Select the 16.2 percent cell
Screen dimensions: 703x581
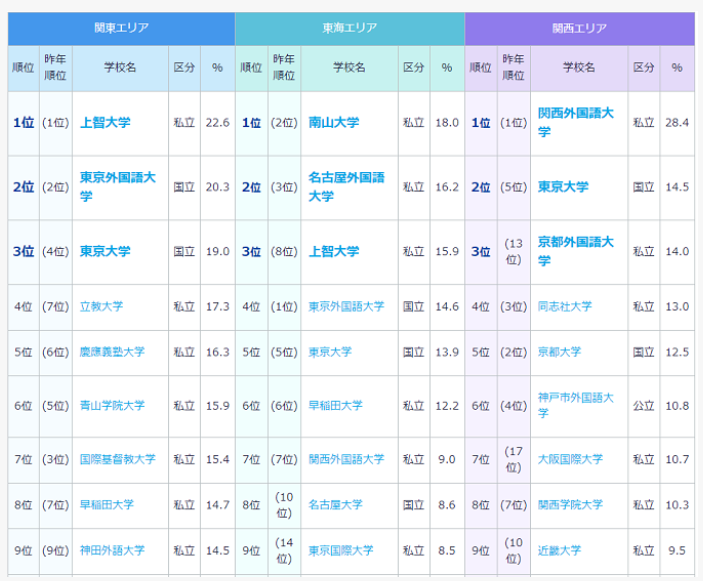click(x=447, y=187)
